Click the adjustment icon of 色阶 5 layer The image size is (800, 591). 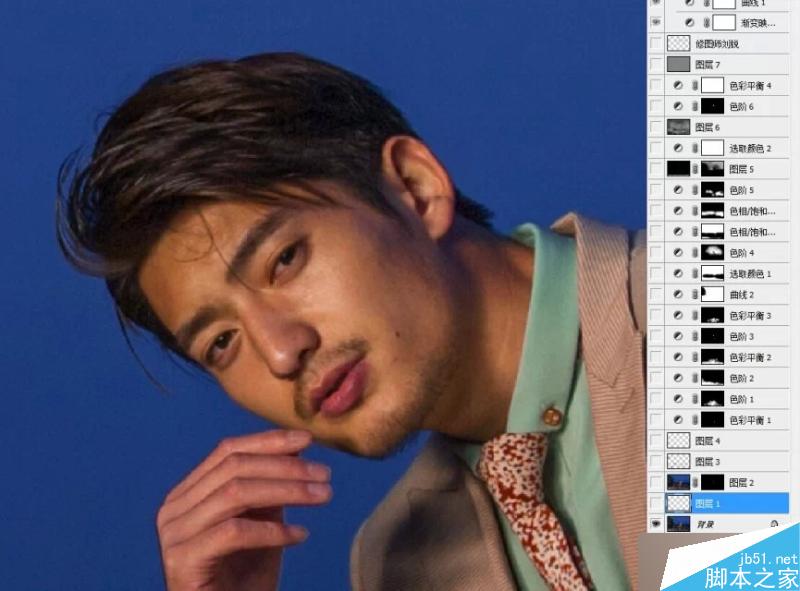[678, 190]
